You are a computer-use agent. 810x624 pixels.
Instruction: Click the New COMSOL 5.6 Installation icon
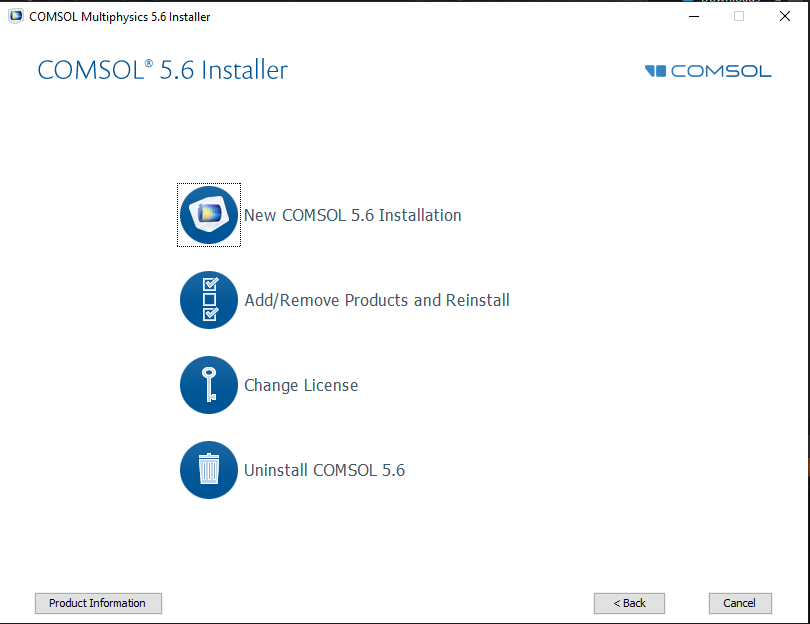click(x=209, y=215)
